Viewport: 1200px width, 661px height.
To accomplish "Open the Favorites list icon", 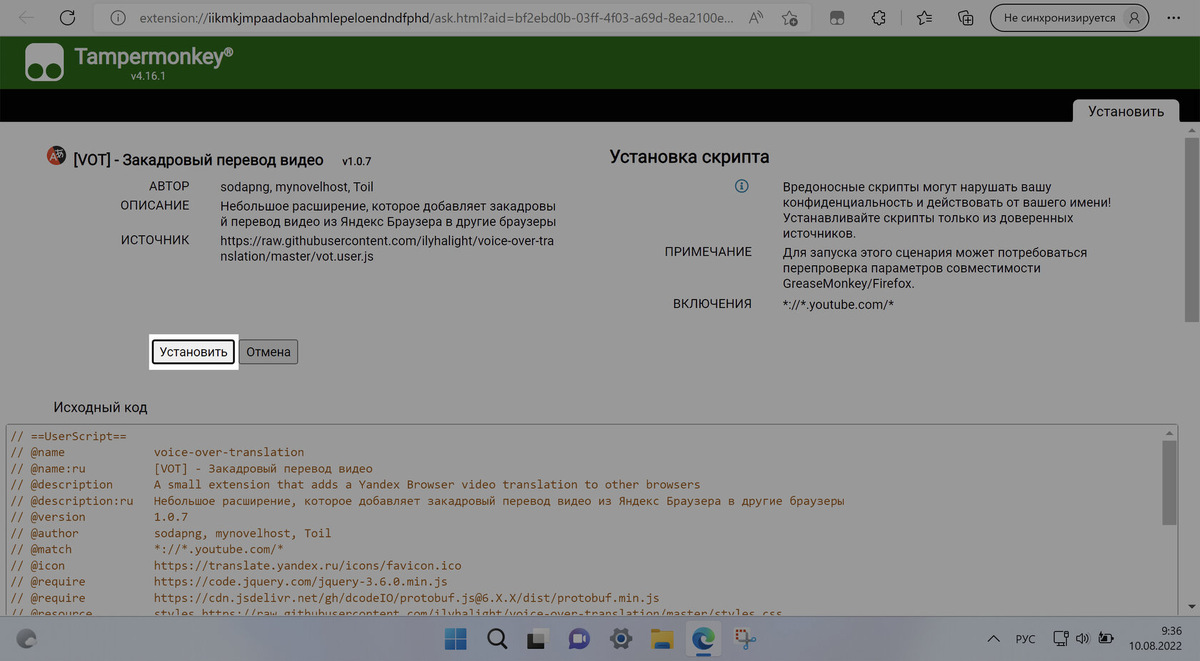I will (924, 18).
